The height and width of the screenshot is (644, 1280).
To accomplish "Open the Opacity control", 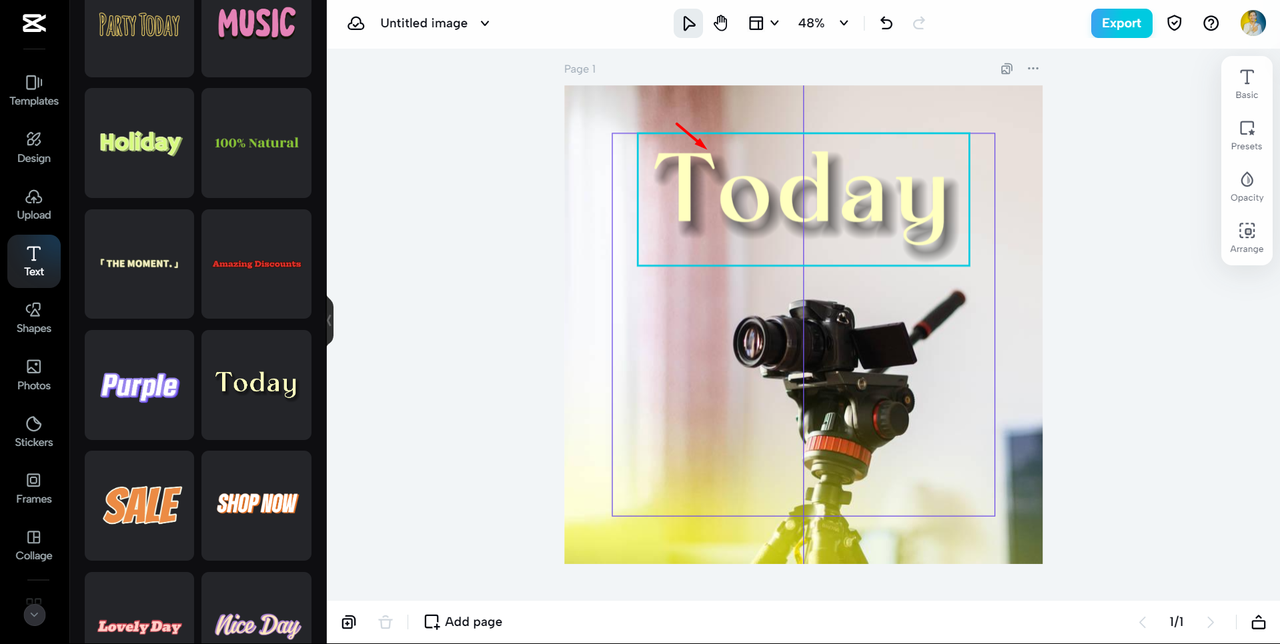I will [x=1247, y=186].
